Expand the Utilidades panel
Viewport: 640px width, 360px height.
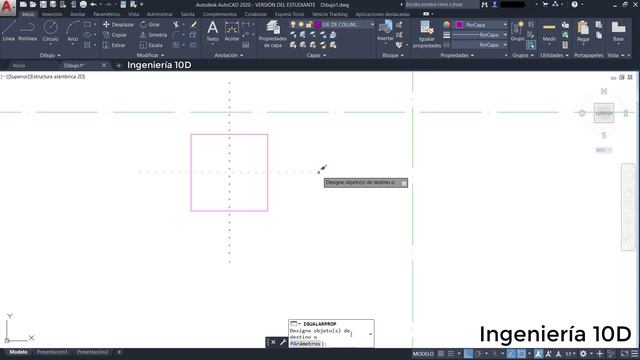554,55
